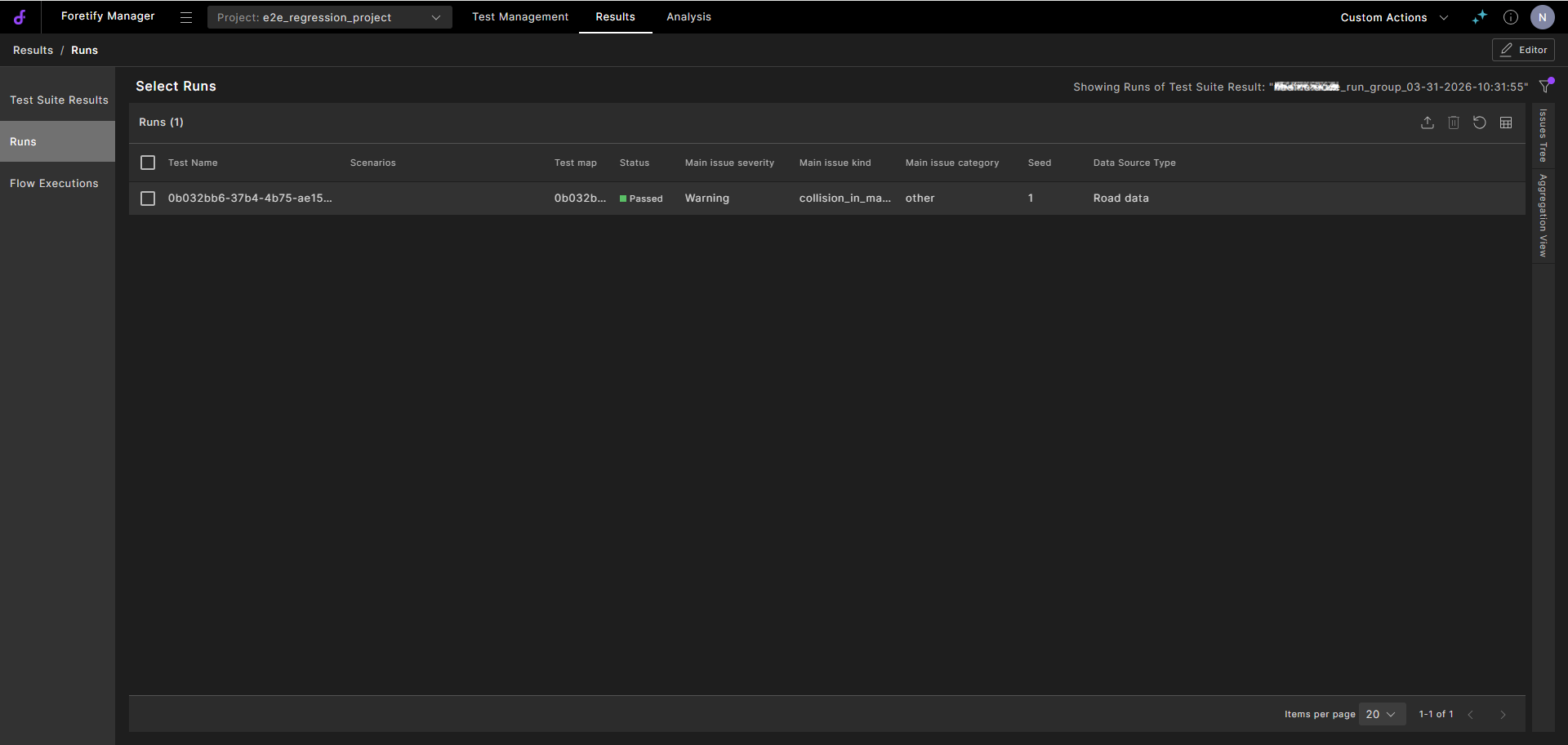The image size is (1568, 745).
Task: Select all runs header checkbox
Action: (x=148, y=163)
